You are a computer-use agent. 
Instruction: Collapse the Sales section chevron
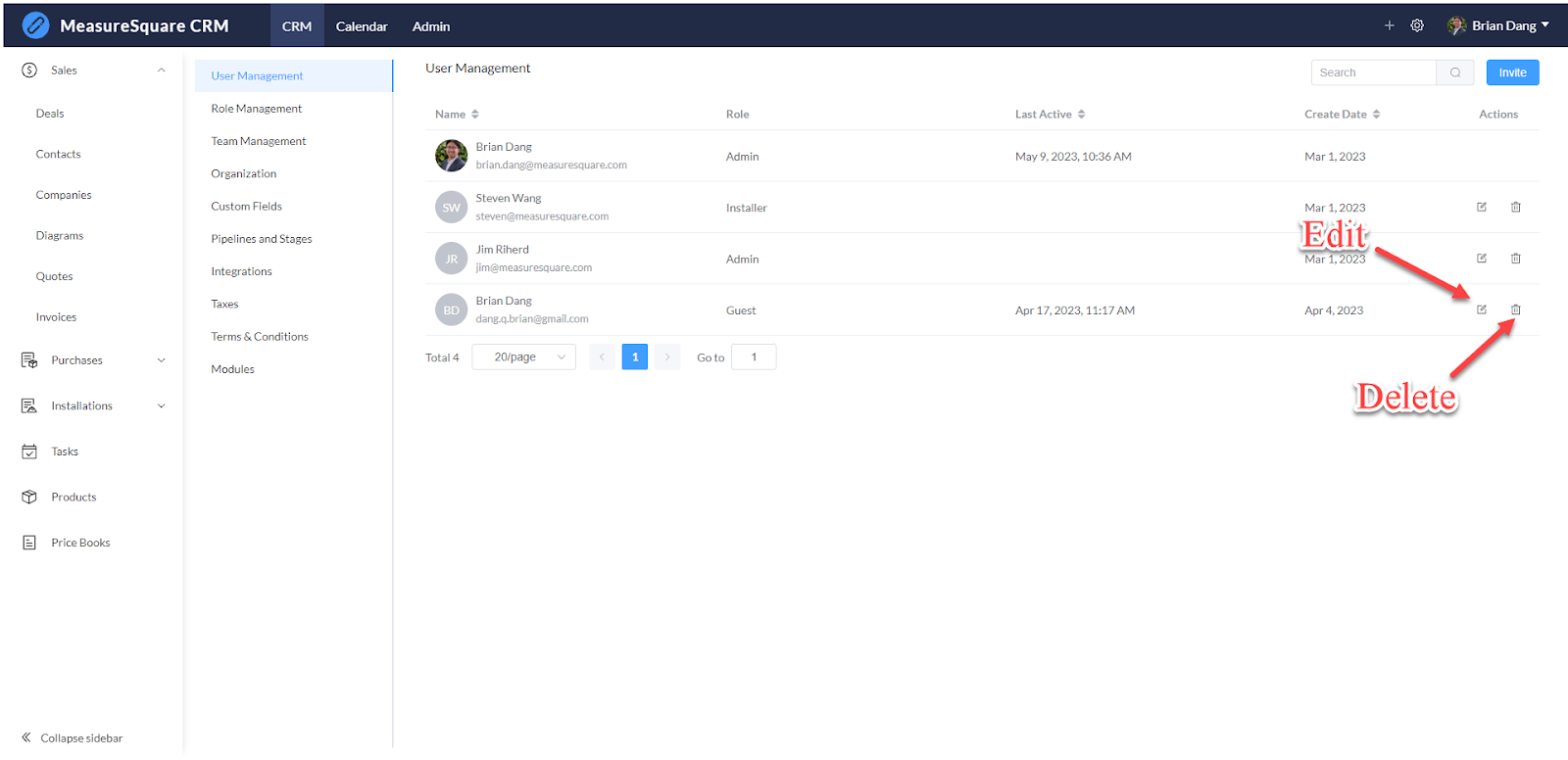point(161,71)
